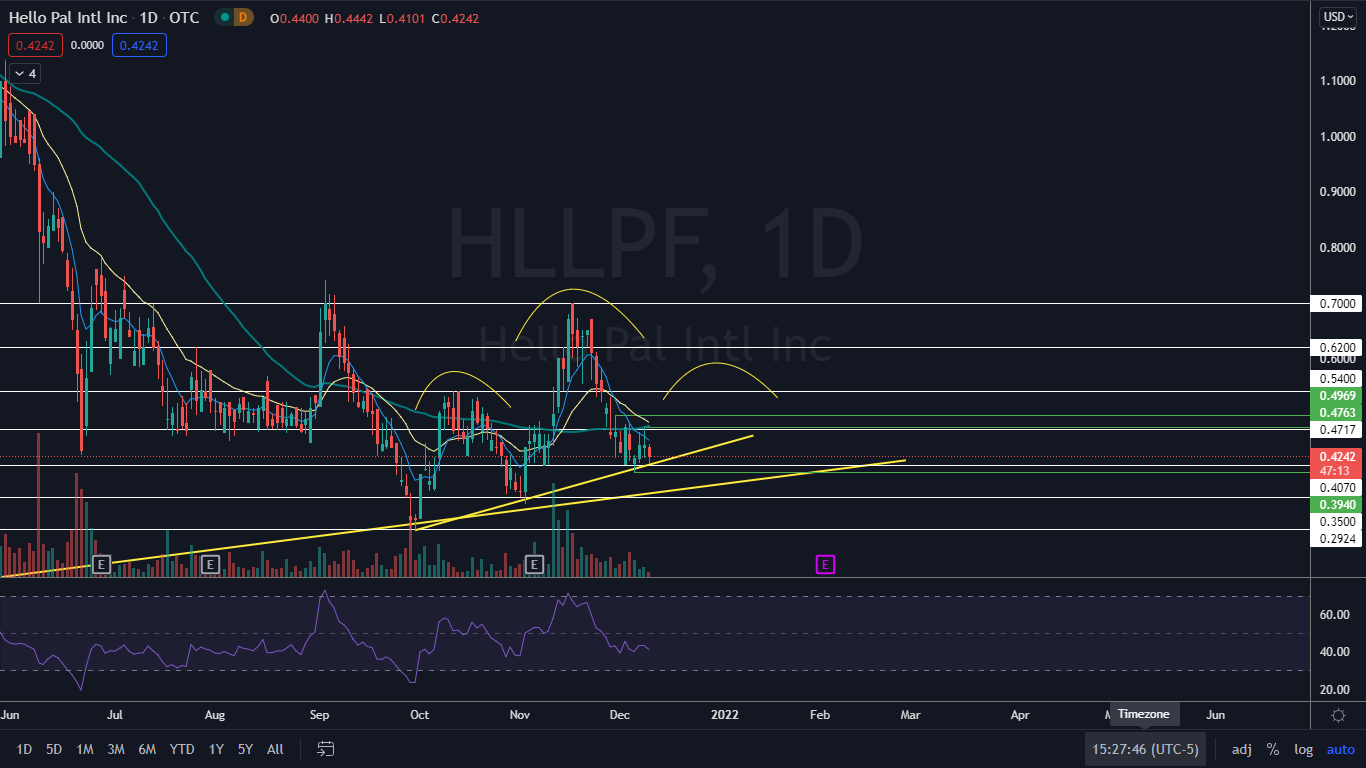Select the 1Y time range
The width and height of the screenshot is (1366, 768).
point(216,749)
